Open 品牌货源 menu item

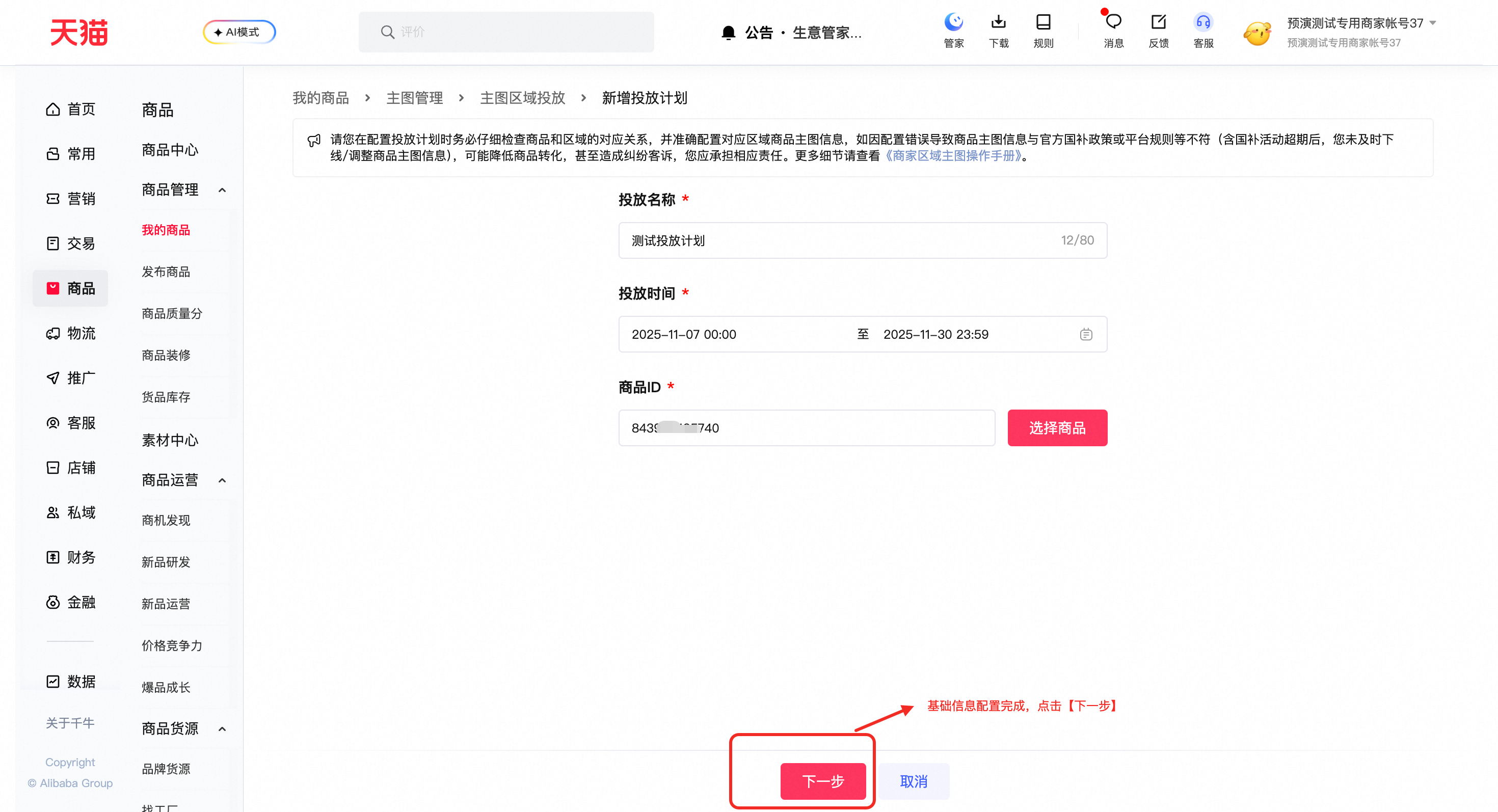click(166, 769)
